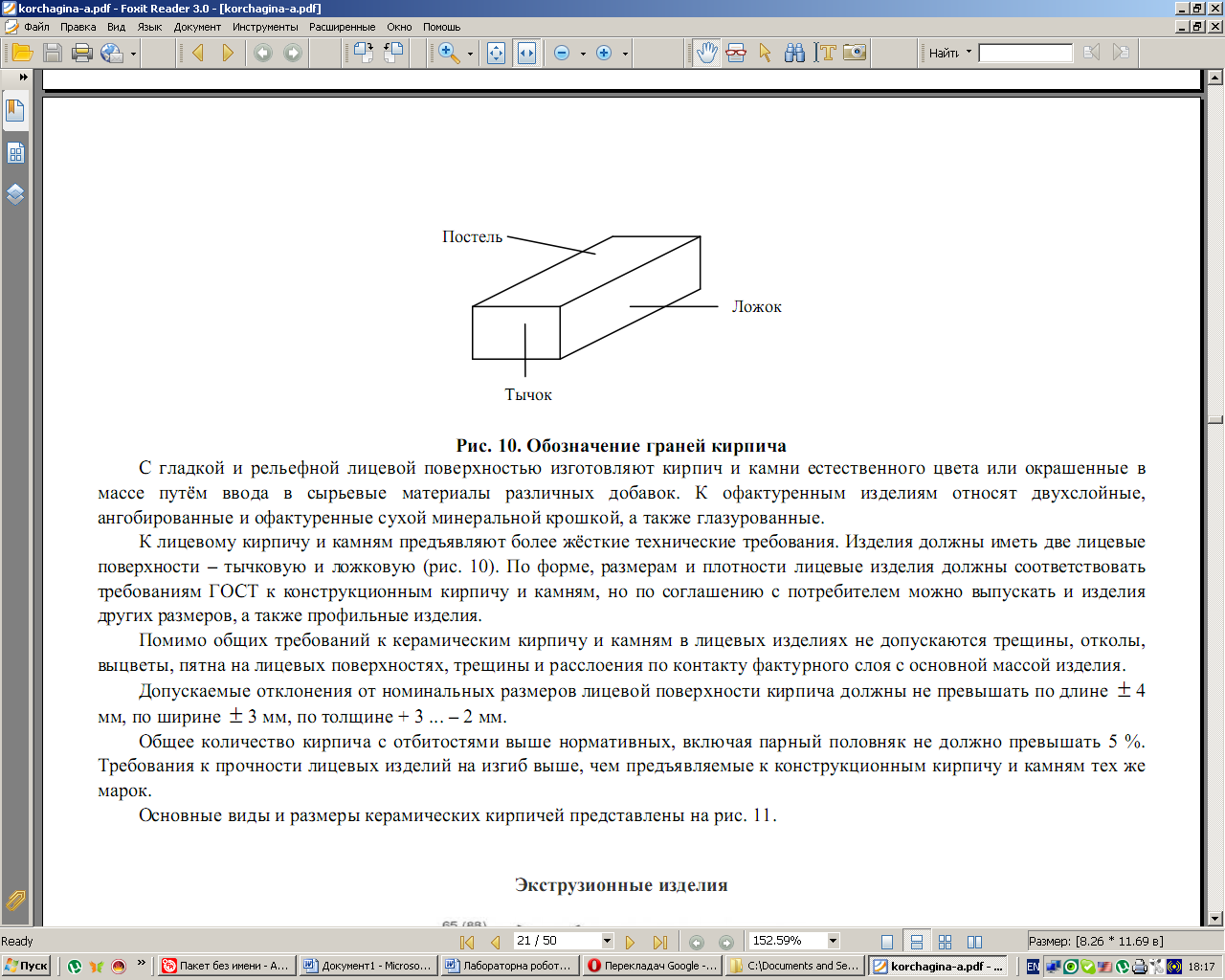Viewport: 1225px width, 980px height.
Task: Open the Zoom tool dropdown arrow
Action: pyautogui.click(x=470, y=54)
